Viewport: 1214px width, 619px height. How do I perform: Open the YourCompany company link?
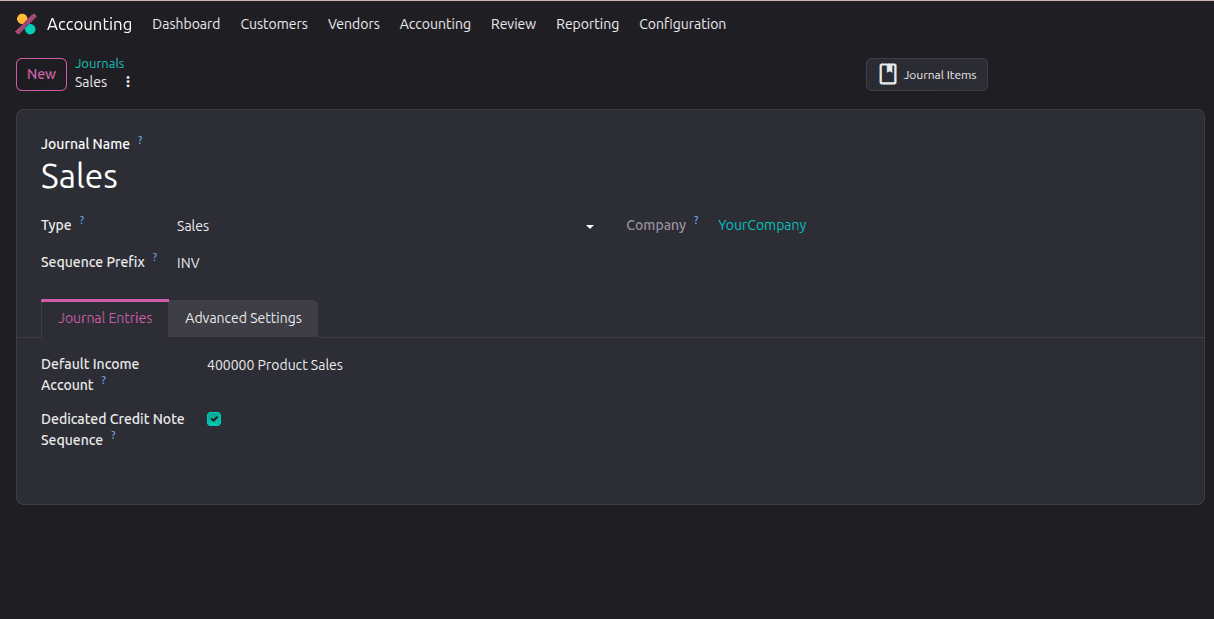(x=762, y=225)
